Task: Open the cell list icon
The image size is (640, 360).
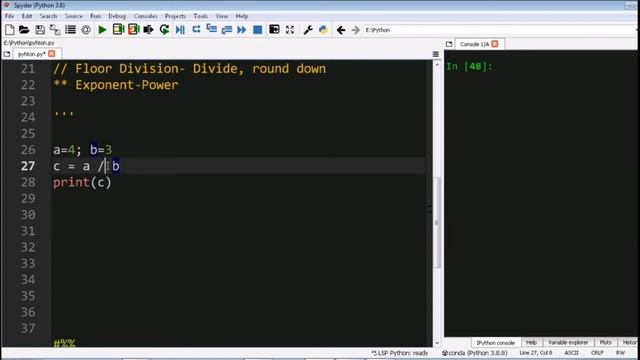Action: point(70,30)
